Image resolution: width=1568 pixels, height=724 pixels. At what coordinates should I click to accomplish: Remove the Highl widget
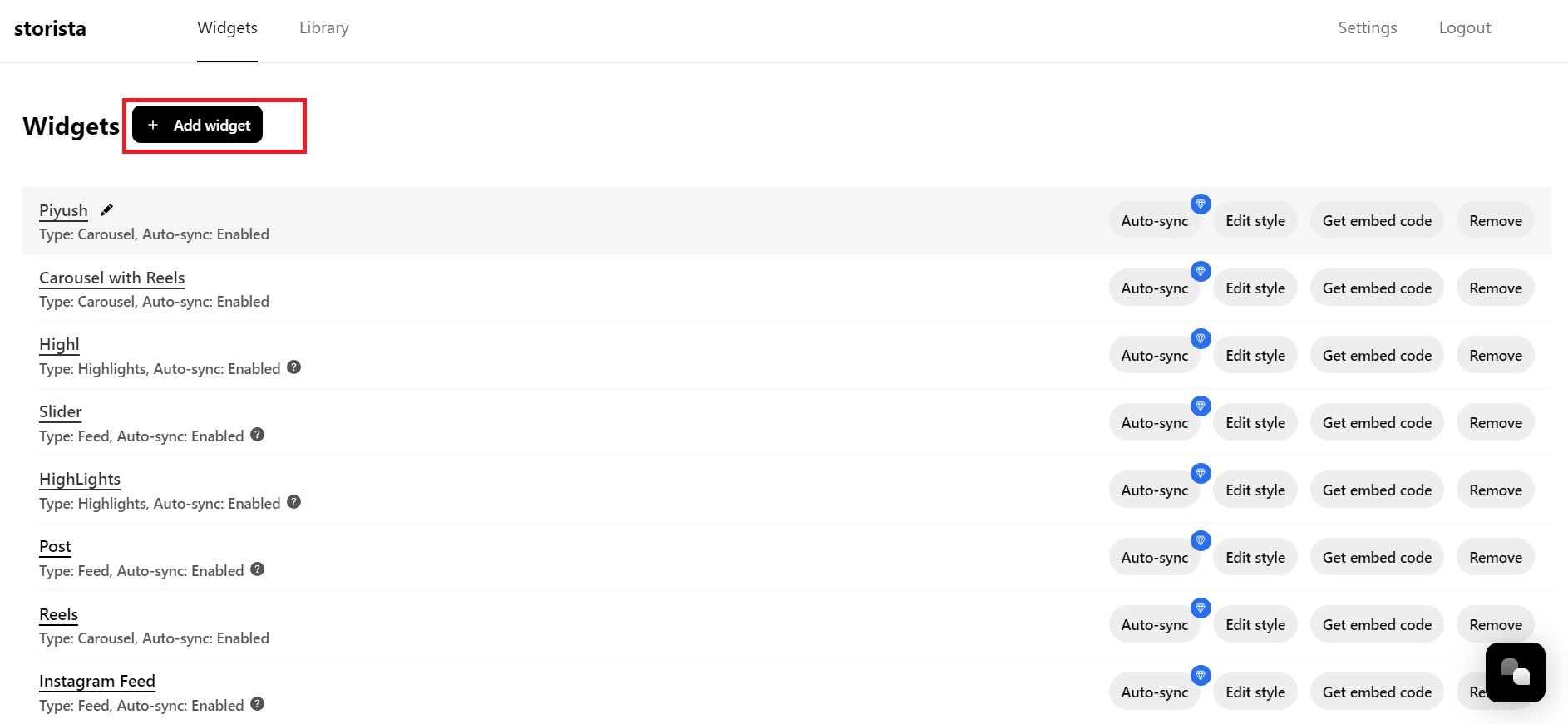pyautogui.click(x=1495, y=355)
